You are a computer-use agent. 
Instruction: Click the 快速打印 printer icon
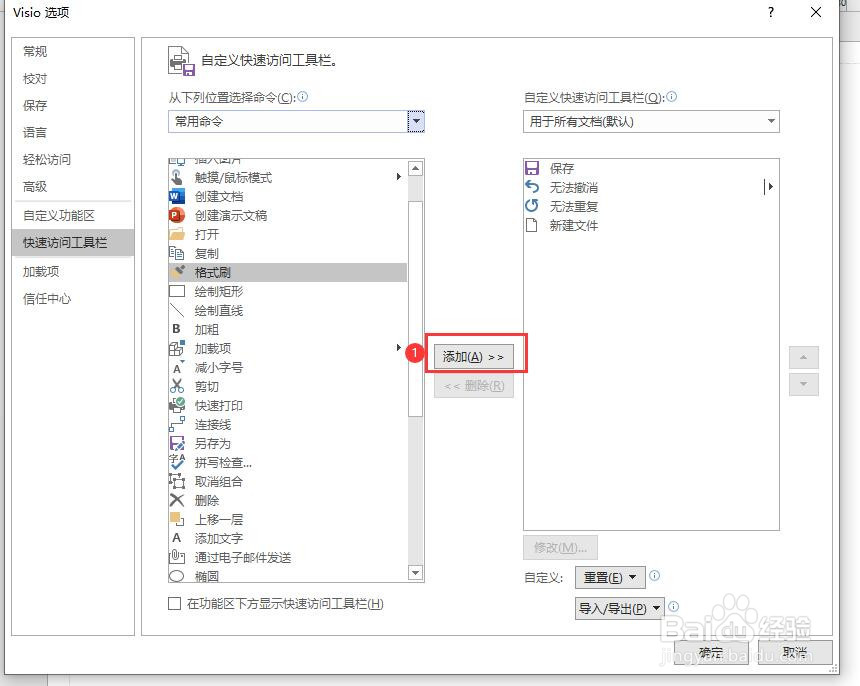click(x=177, y=405)
